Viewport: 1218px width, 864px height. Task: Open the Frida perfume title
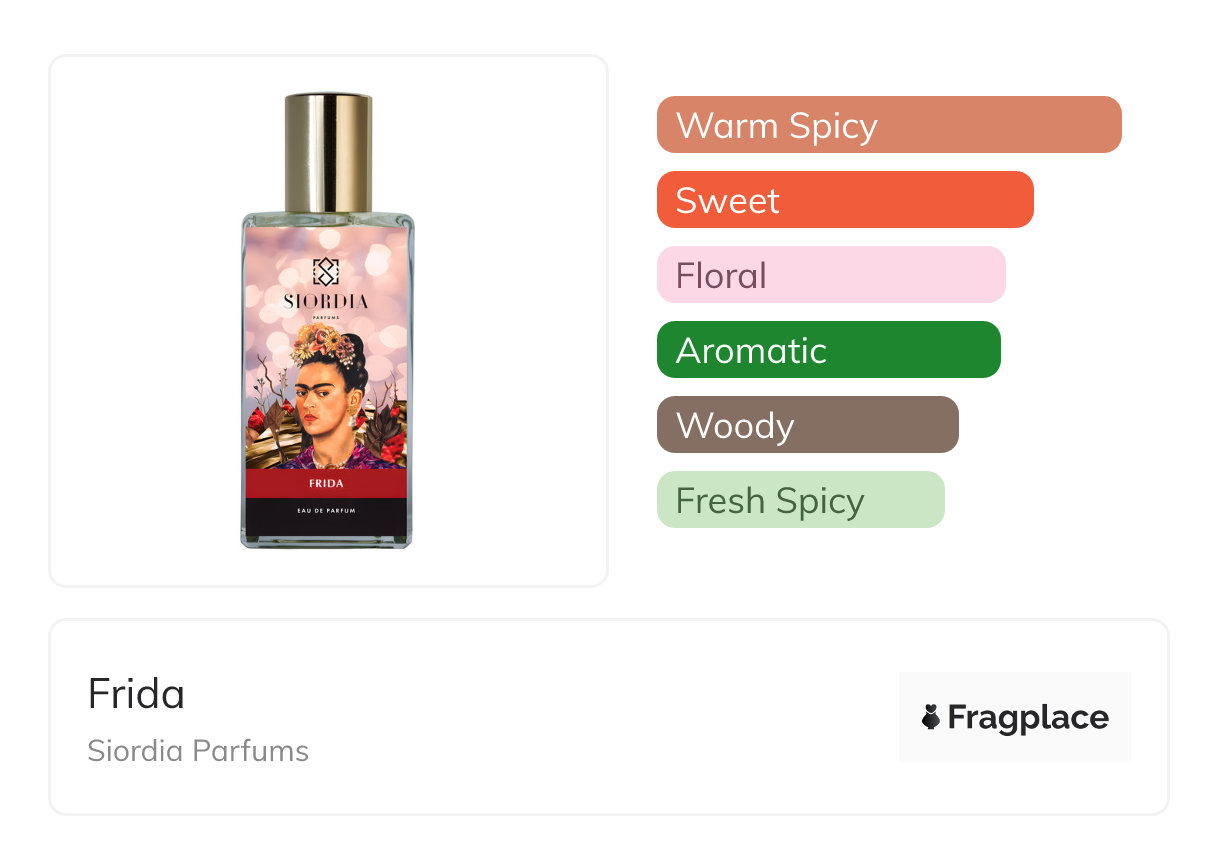tap(136, 694)
